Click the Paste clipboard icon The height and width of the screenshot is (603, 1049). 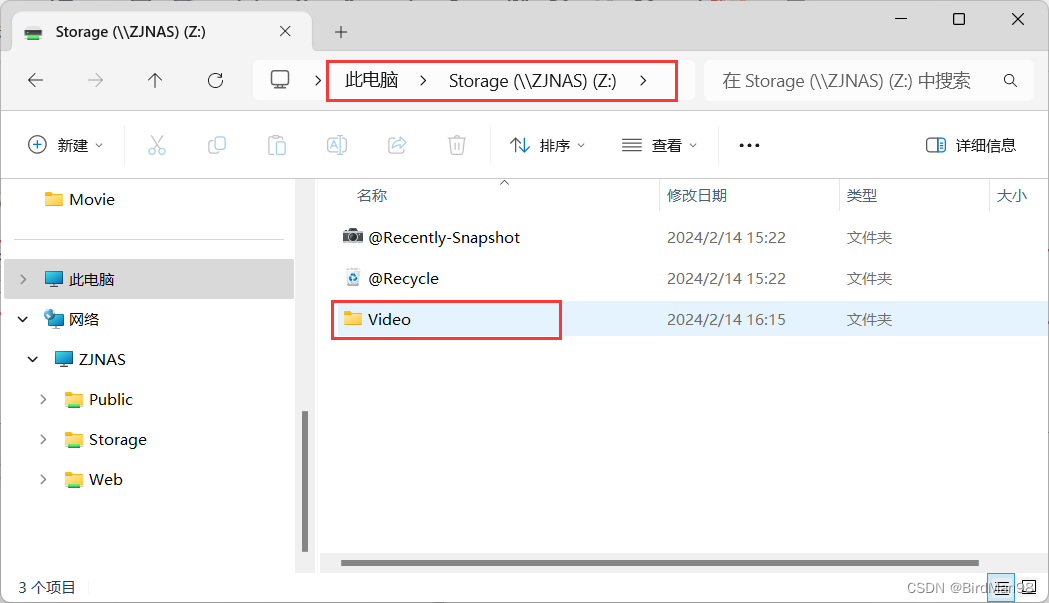[x=277, y=145]
